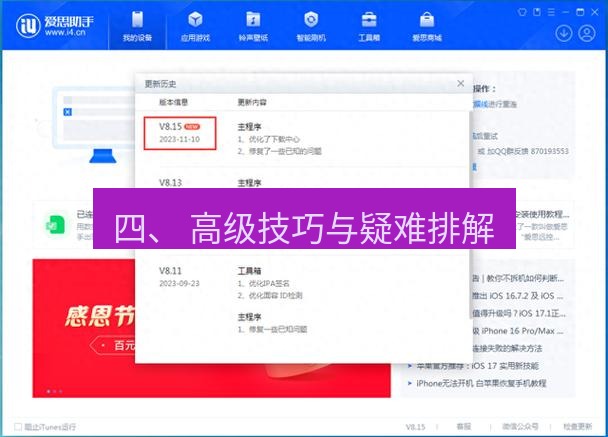The image size is (608, 437).
Task: Open the user account profile icon
Action: (x=587, y=33)
